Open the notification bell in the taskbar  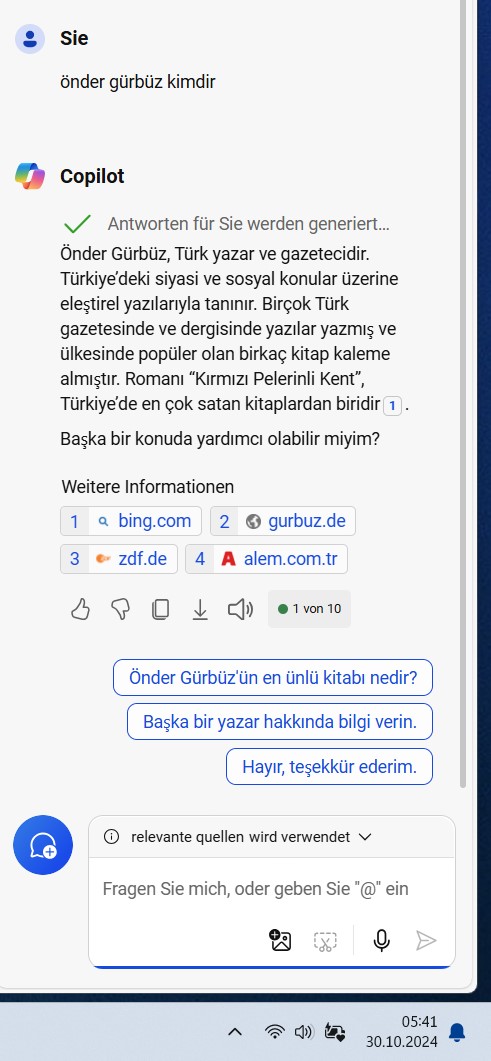click(x=457, y=1032)
